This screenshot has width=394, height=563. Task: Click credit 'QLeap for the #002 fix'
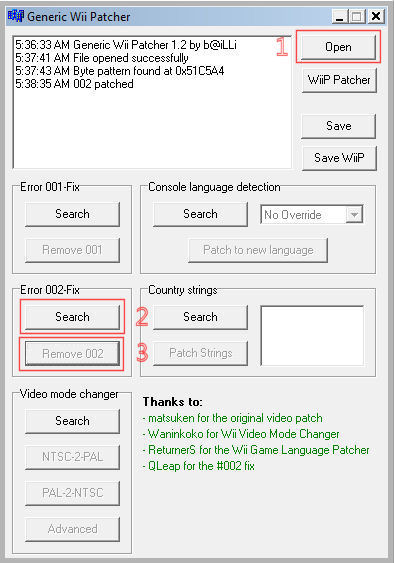(199, 466)
